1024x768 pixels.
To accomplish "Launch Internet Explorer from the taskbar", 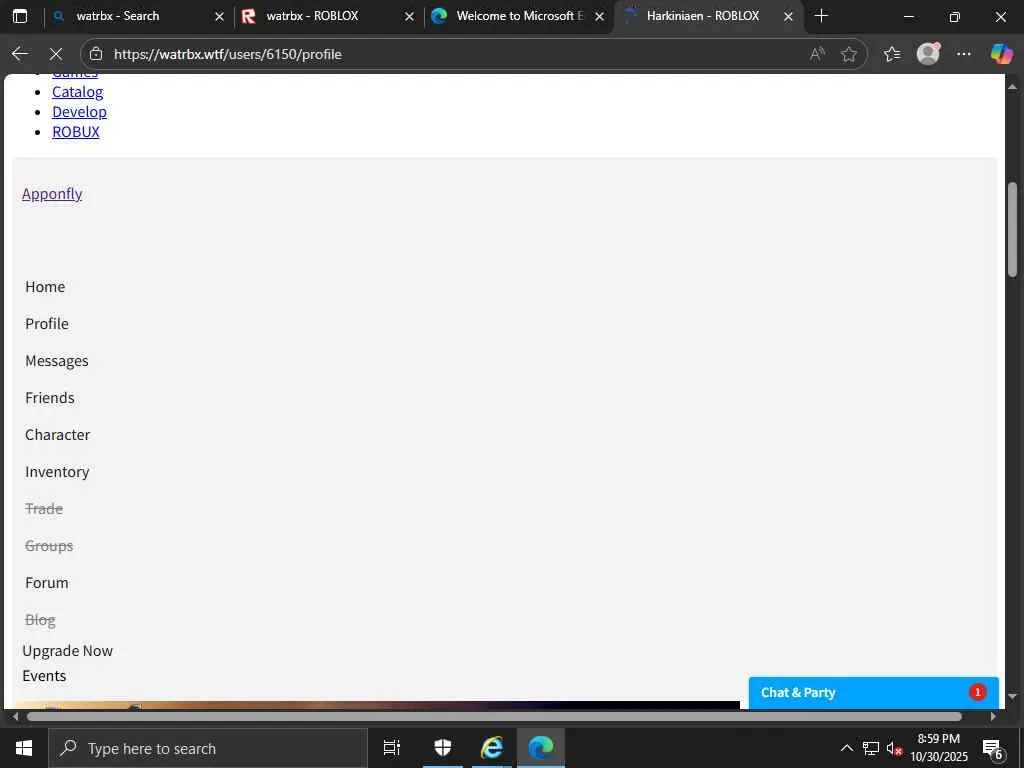I will pyautogui.click(x=492, y=748).
